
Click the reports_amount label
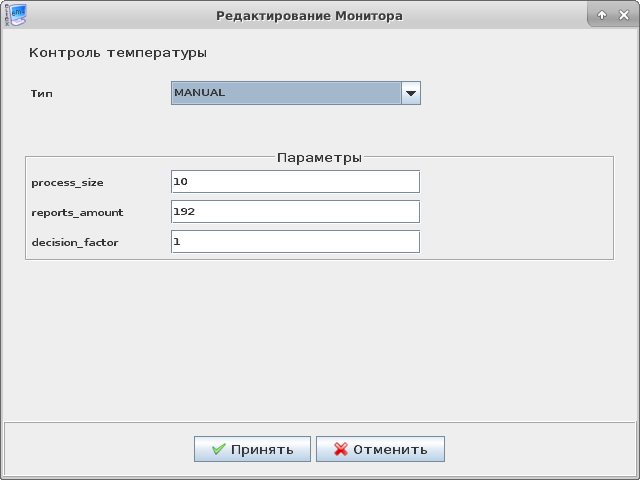click(x=77, y=212)
